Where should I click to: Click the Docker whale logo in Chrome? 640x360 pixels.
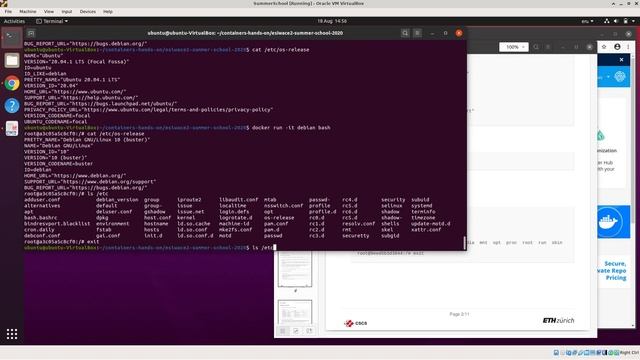click(x=608, y=222)
